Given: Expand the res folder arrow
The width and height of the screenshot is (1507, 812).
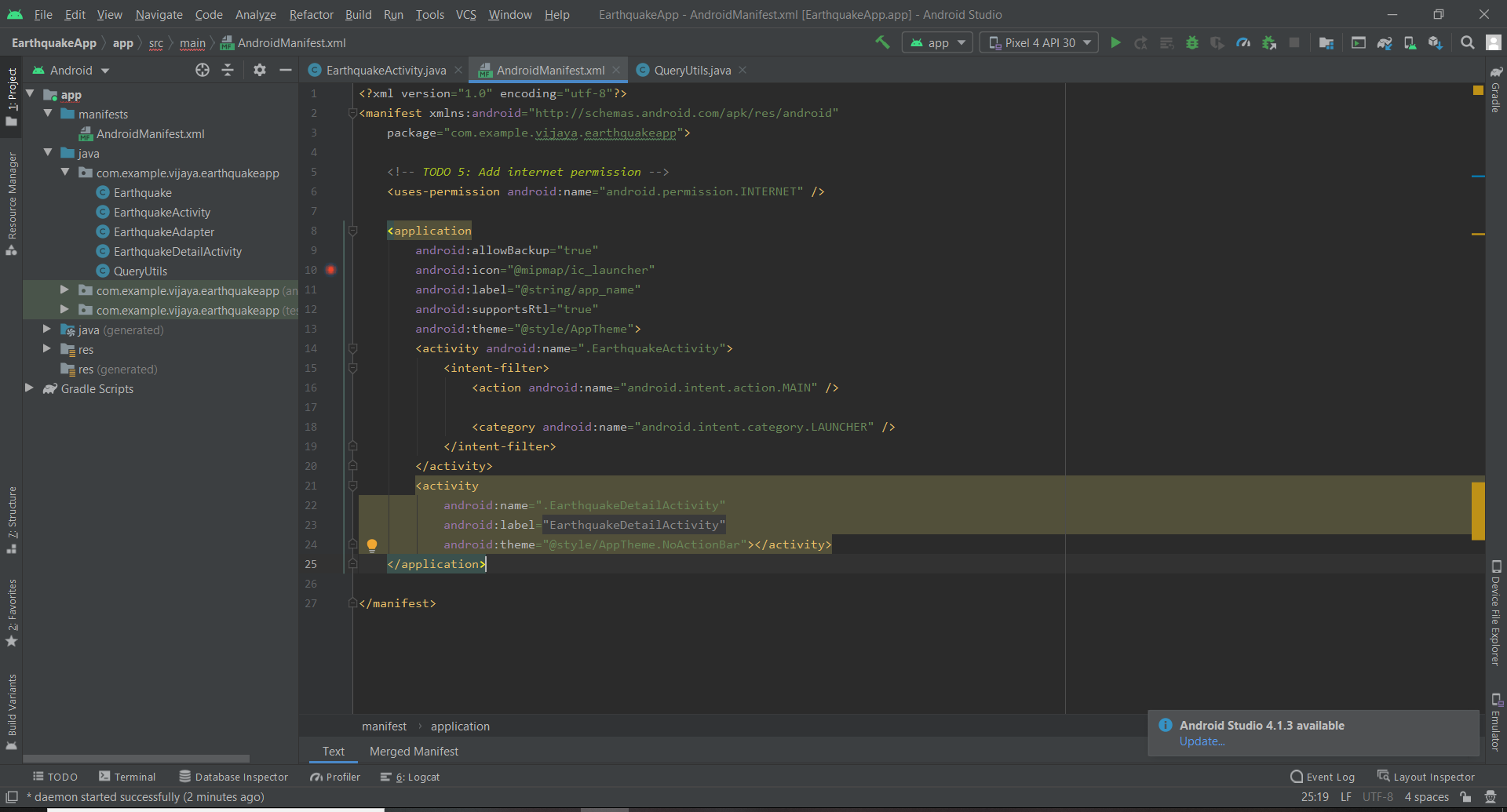Looking at the screenshot, I should point(48,348).
